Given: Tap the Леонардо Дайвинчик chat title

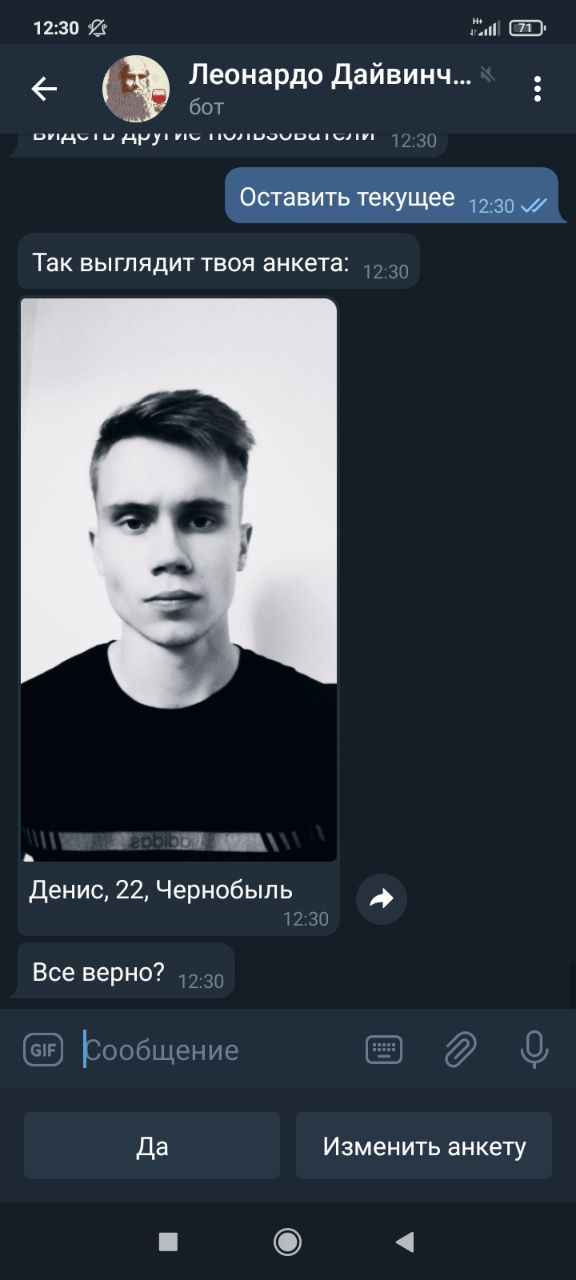Looking at the screenshot, I should 329,75.
